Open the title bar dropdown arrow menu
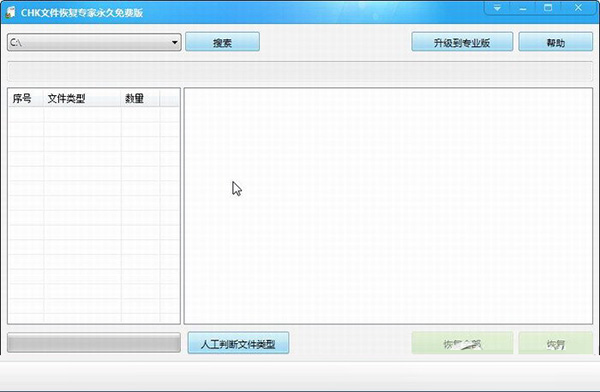The width and height of the screenshot is (600, 392). pyautogui.click(x=497, y=8)
